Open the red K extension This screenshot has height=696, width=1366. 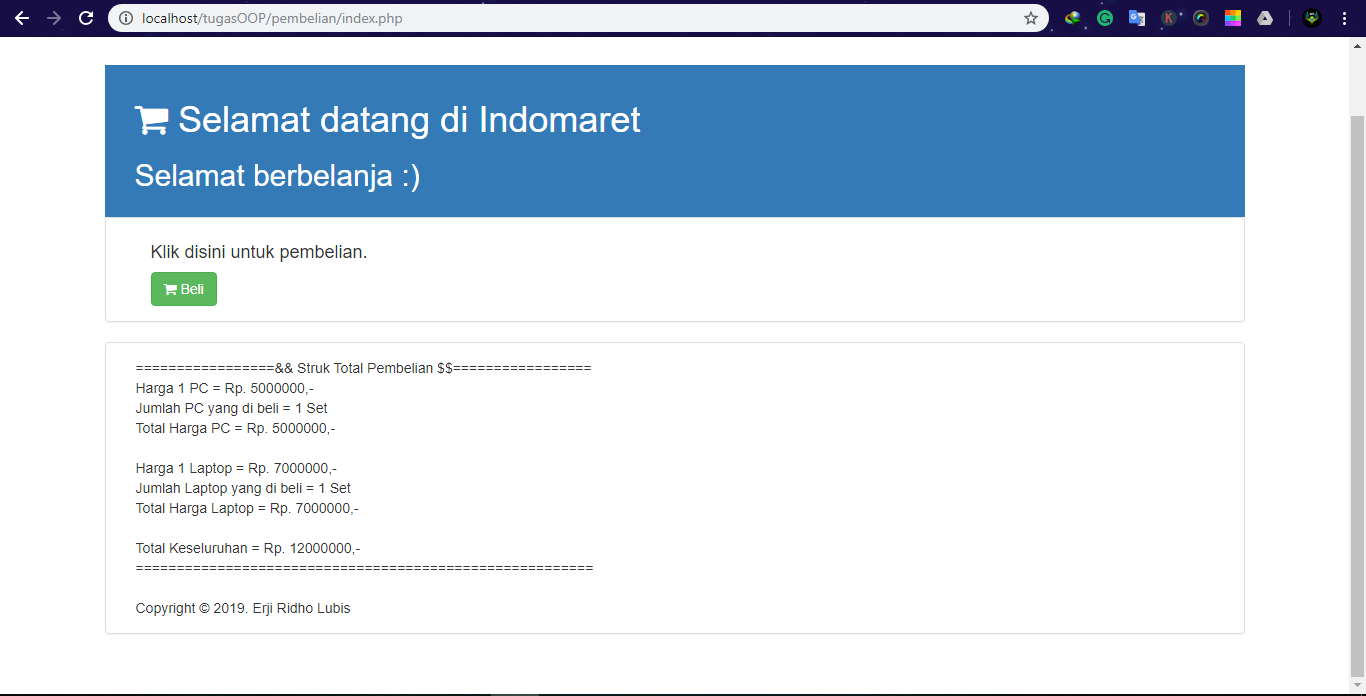coord(1169,18)
